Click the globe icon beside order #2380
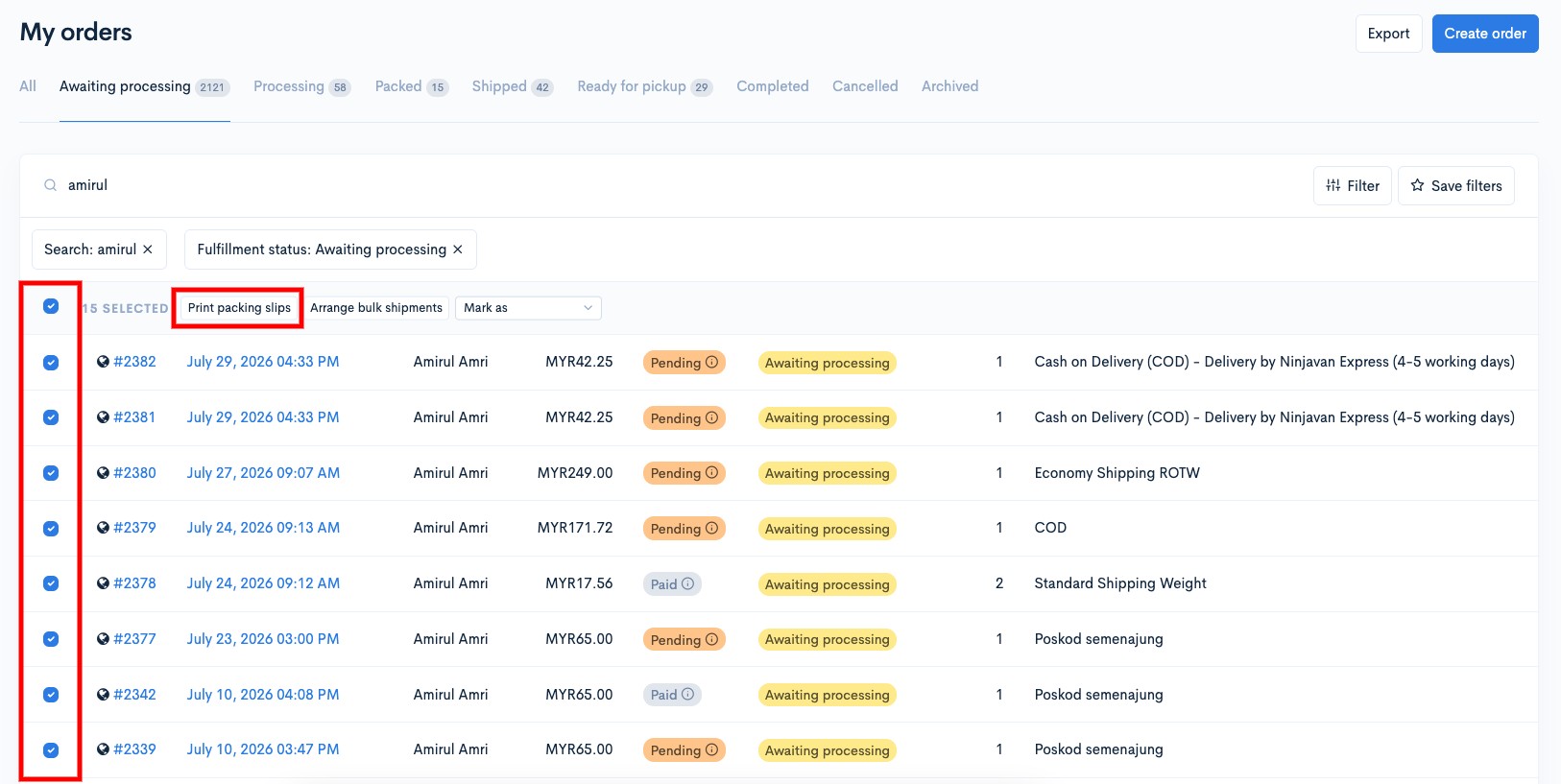The height and width of the screenshot is (784, 1561). click(103, 473)
